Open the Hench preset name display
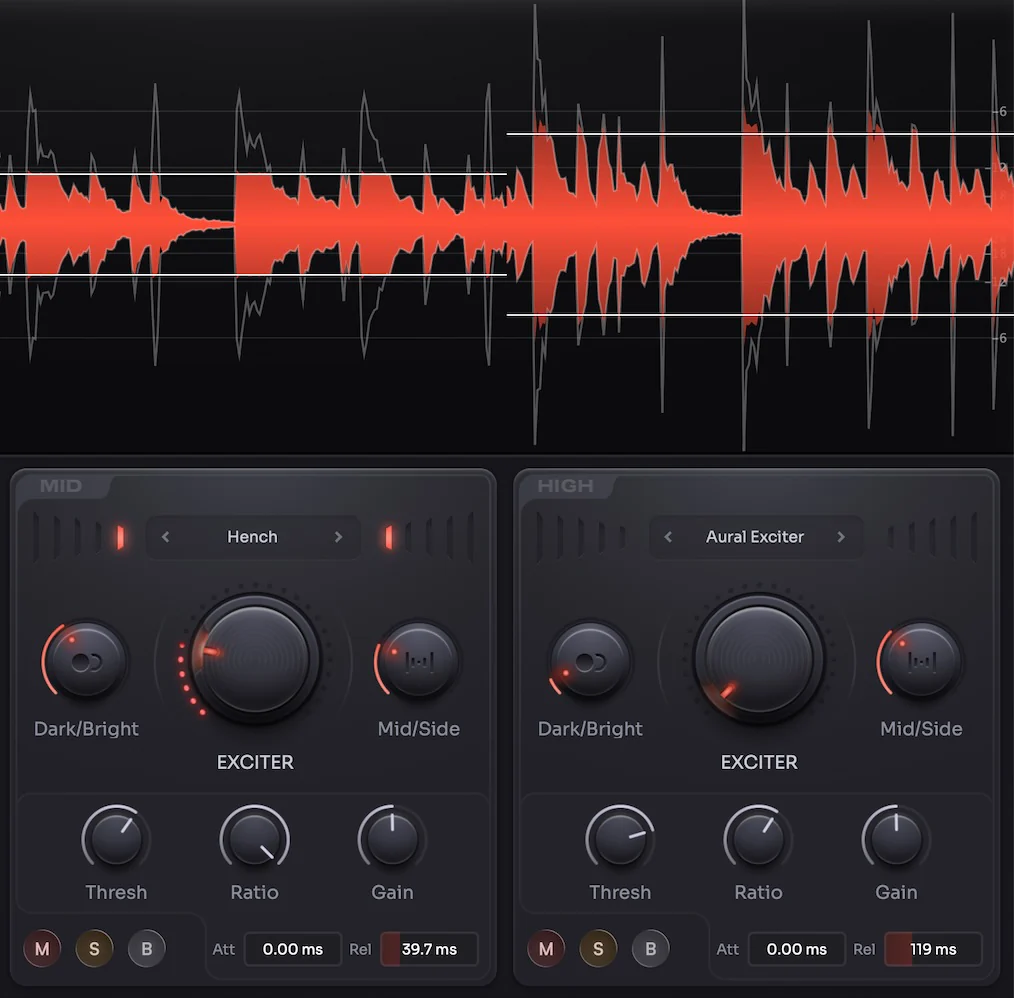The height and width of the screenshot is (998, 1014). tap(252, 537)
